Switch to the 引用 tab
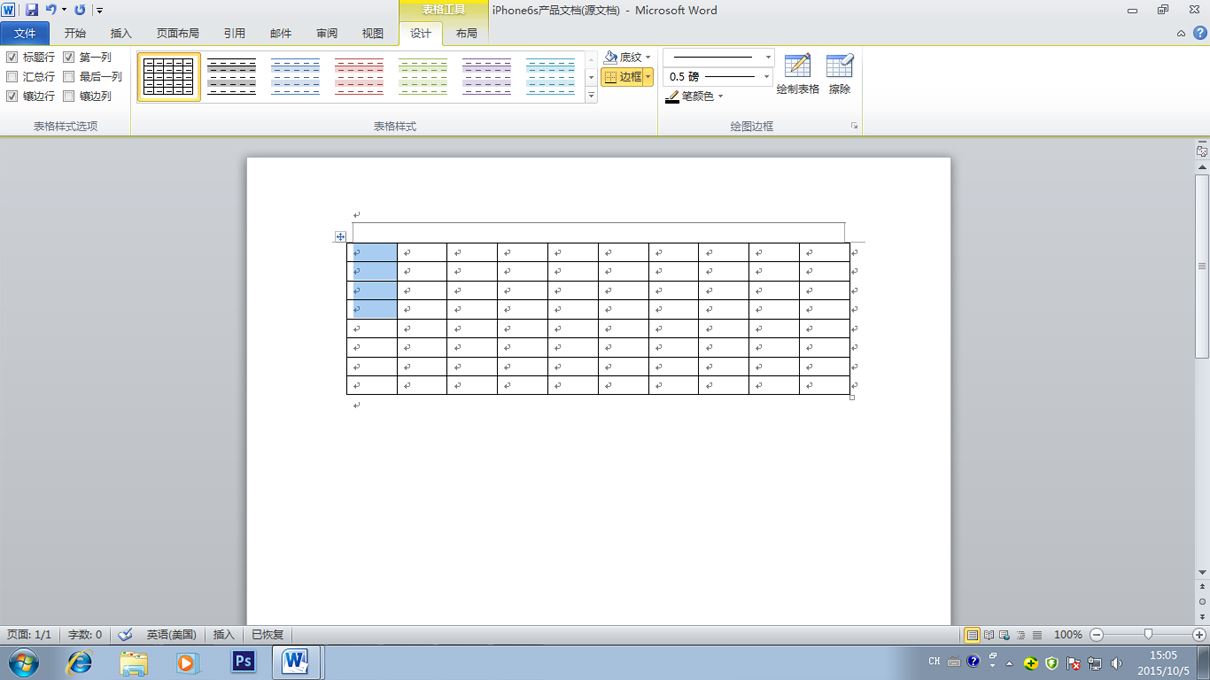The height and width of the screenshot is (680, 1210). (x=235, y=33)
